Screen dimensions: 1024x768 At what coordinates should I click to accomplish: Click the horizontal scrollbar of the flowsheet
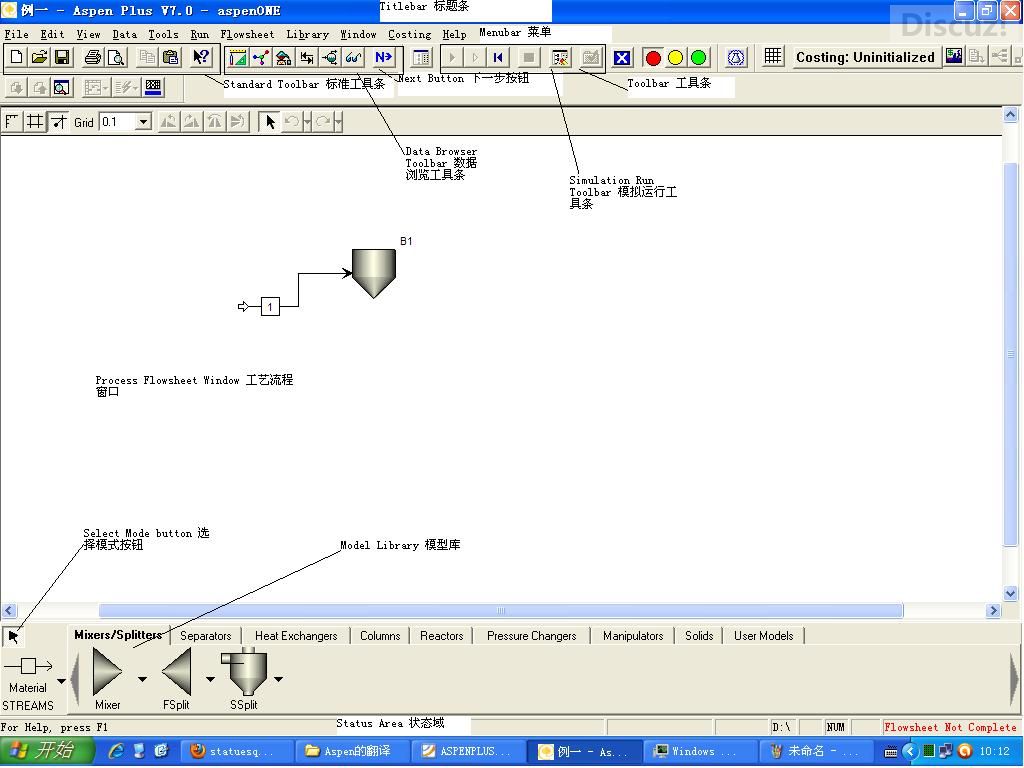[x=501, y=611]
